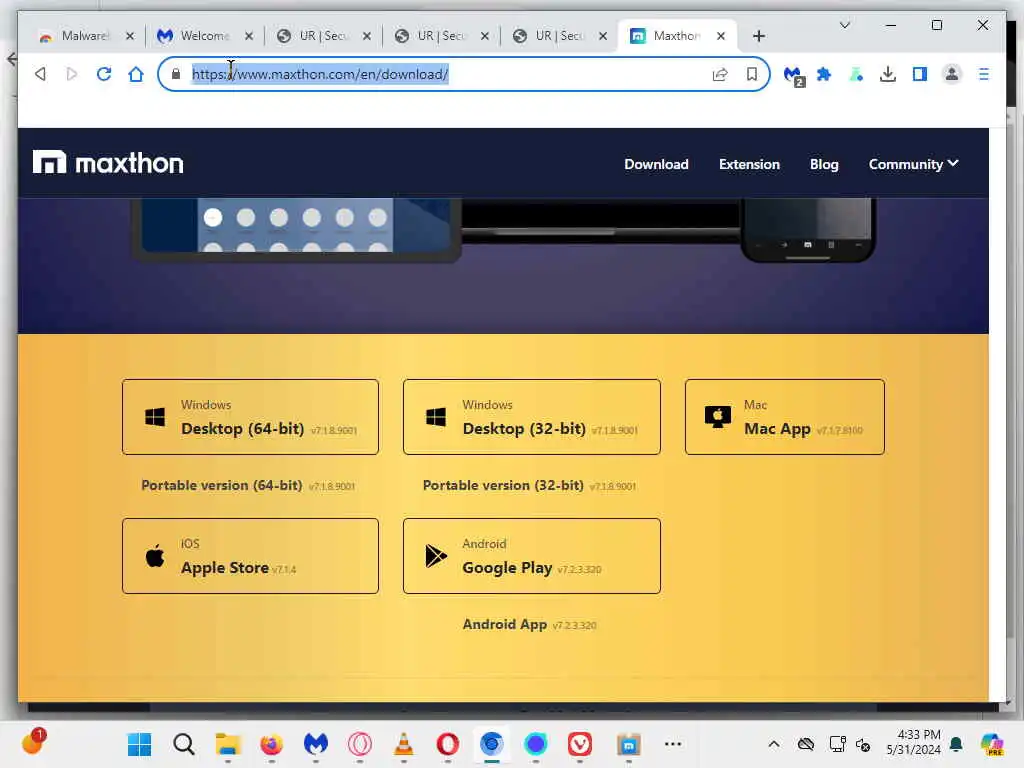Download Windows Desktop (64-bit)
This screenshot has height=768, width=1024.
250,417
